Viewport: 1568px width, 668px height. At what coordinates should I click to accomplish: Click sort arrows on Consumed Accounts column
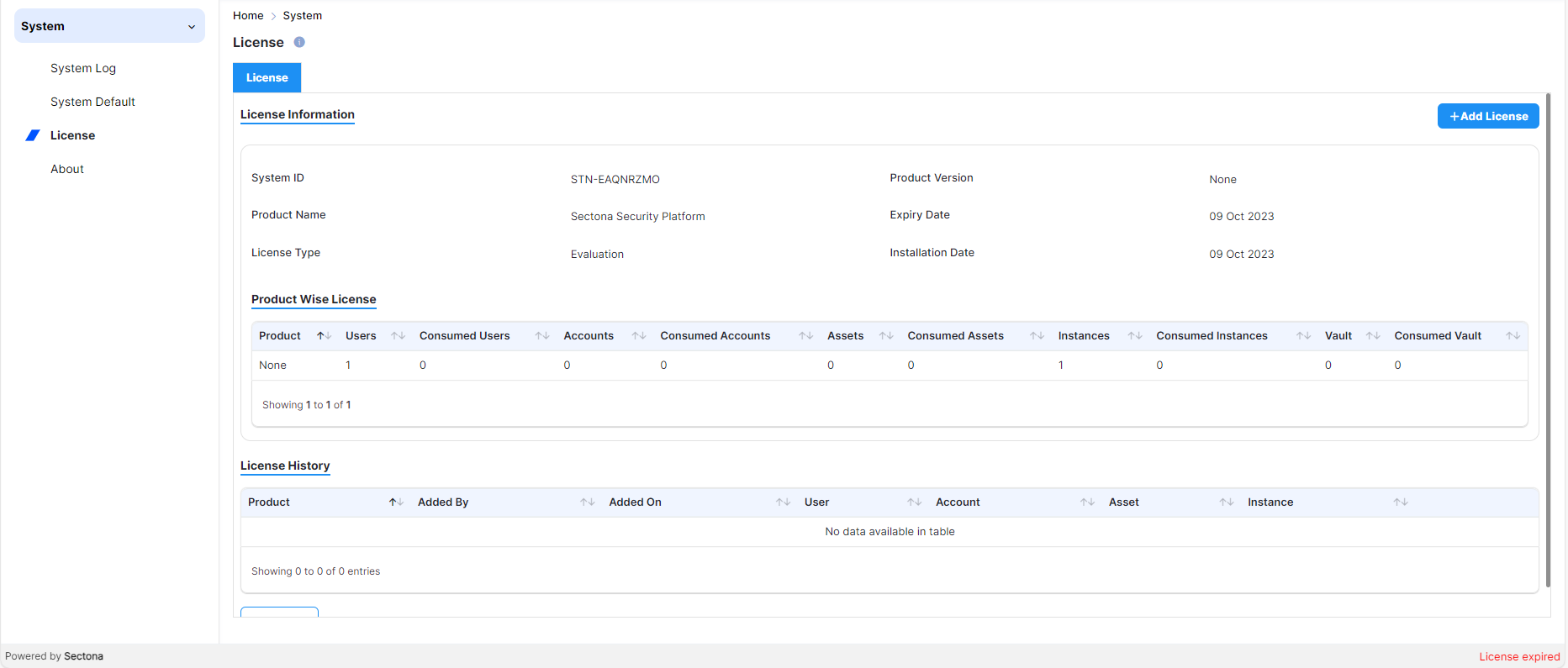pos(805,336)
